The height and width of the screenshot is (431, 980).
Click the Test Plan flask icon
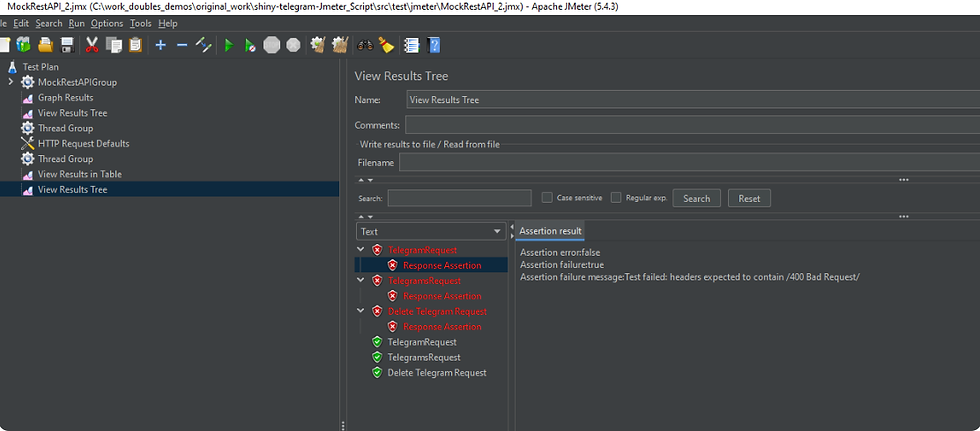pos(12,67)
